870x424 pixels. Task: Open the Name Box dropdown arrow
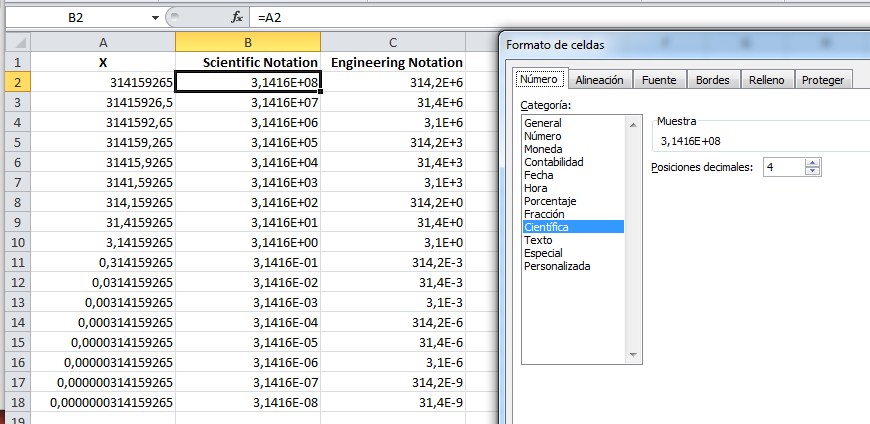pyautogui.click(x=155, y=18)
